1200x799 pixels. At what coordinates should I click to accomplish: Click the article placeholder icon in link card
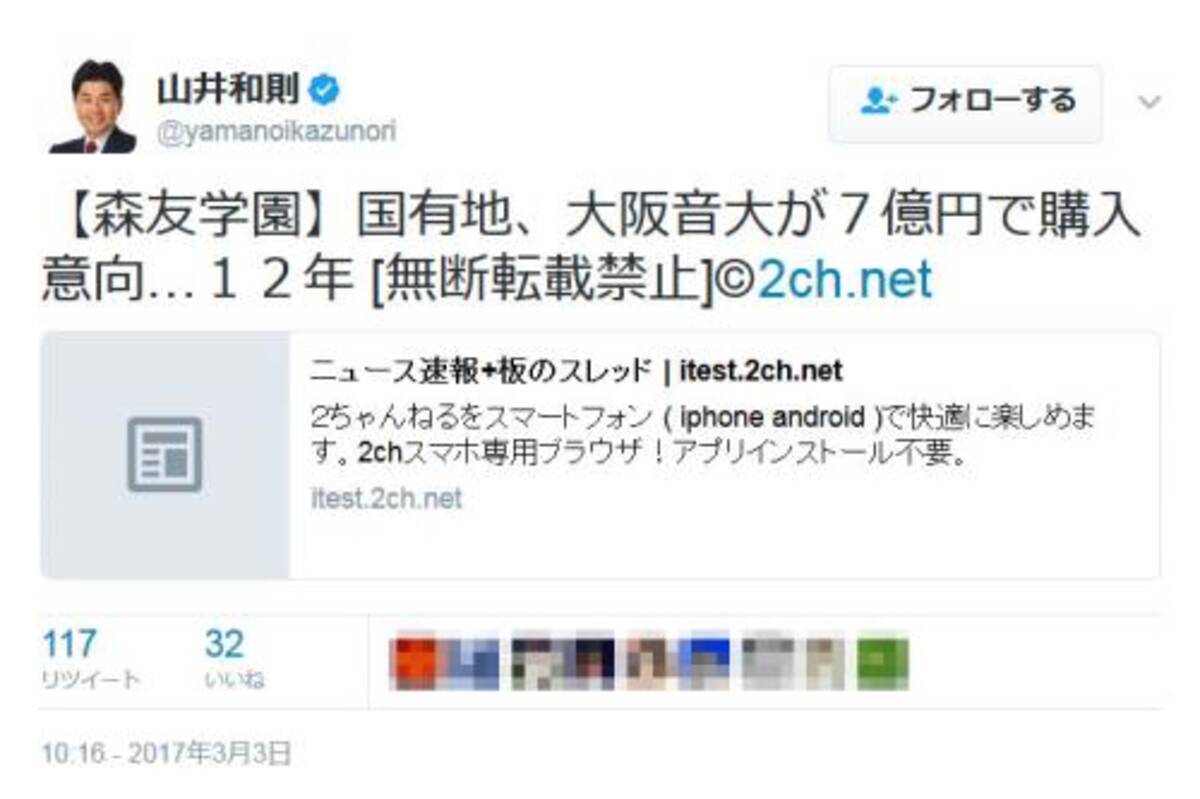coord(165,455)
